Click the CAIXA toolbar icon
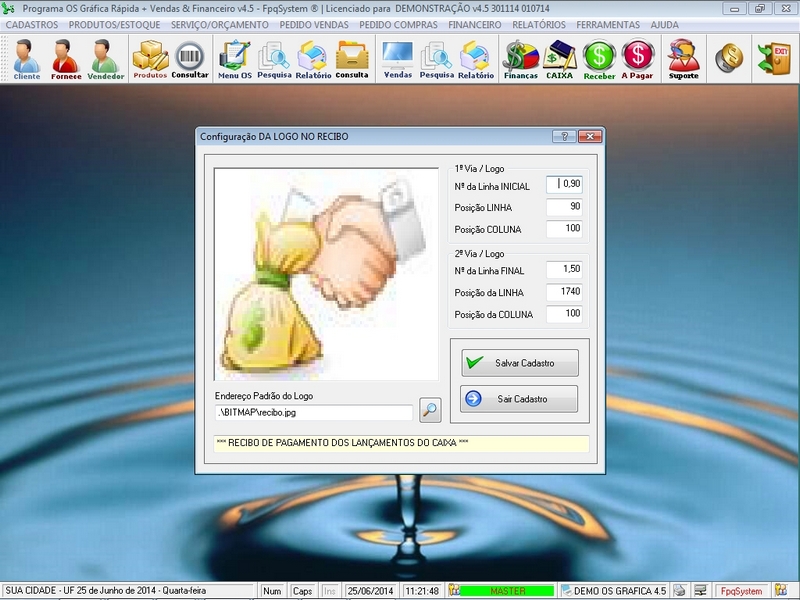The width and height of the screenshot is (800, 600). point(559,59)
